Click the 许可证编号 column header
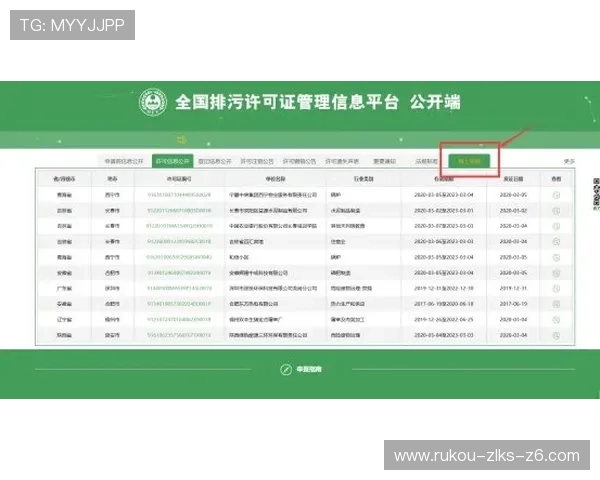 pyautogui.click(x=179, y=179)
